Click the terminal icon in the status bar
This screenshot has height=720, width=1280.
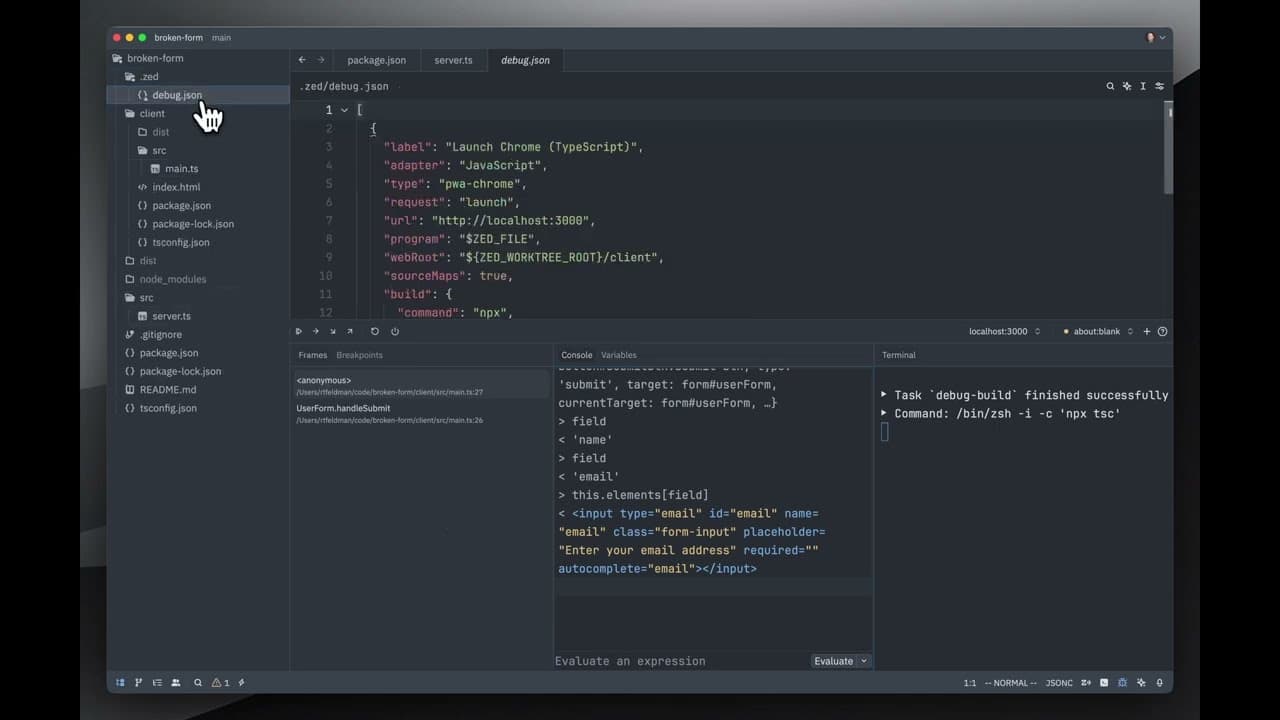click(x=1103, y=683)
